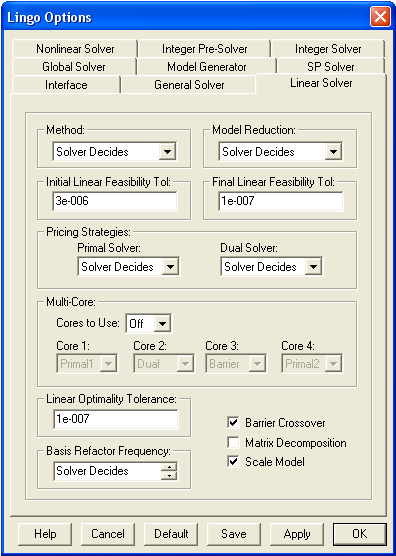This screenshot has width=396, height=556.
Task: Expand the Cores to Use dropdown
Action: click(x=149, y=323)
